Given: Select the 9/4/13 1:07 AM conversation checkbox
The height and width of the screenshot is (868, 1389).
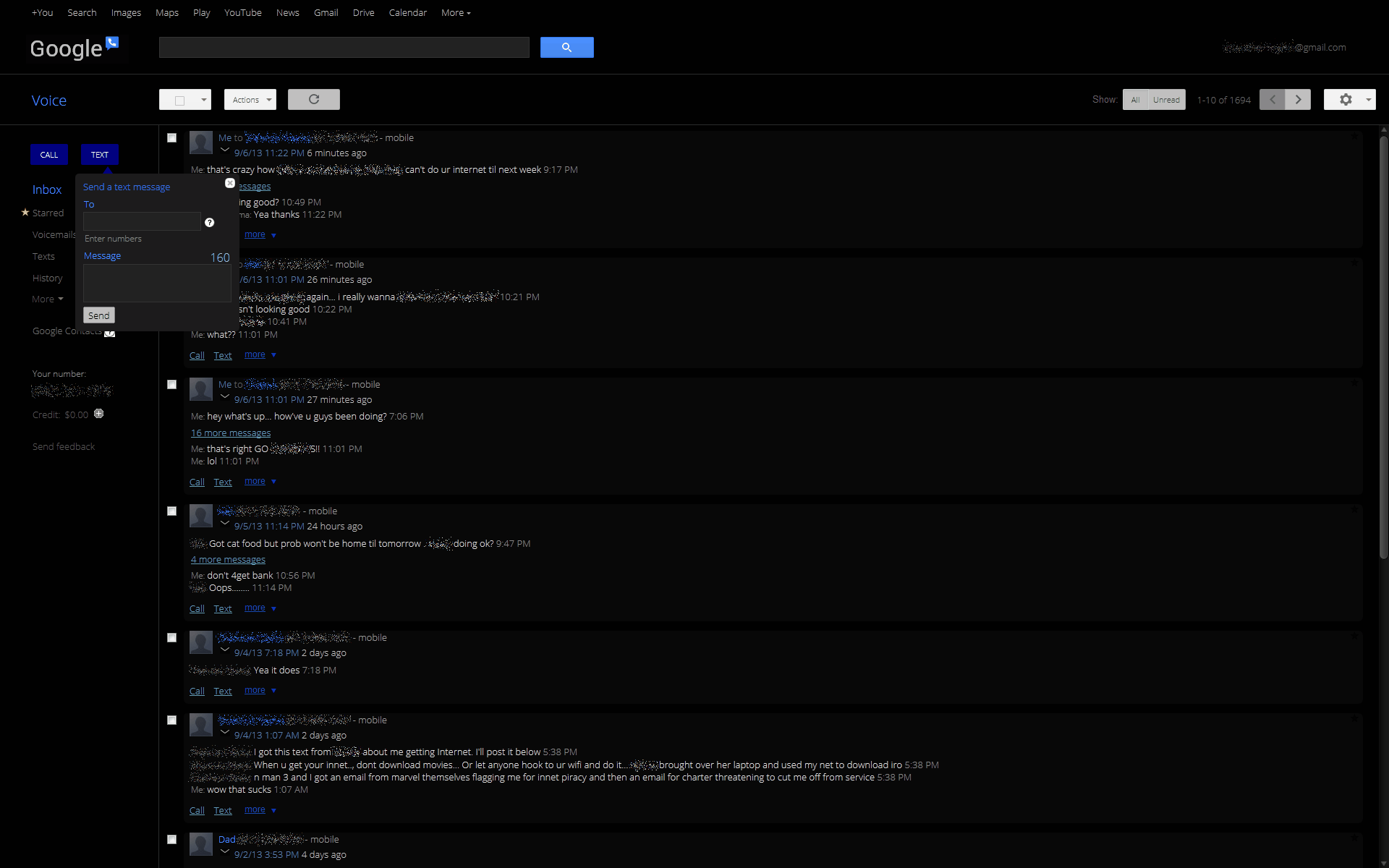Looking at the screenshot, I should tap(171, 720).
